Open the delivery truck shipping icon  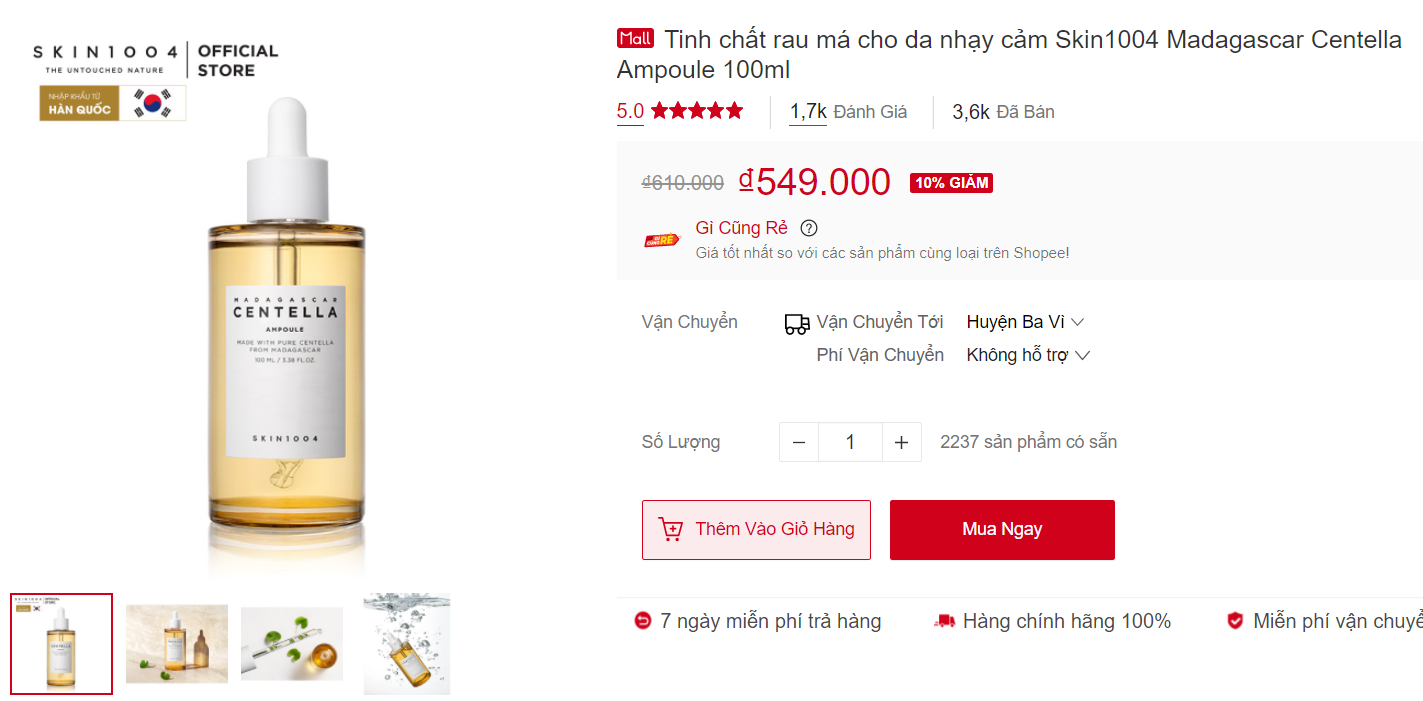coord(796,321)
